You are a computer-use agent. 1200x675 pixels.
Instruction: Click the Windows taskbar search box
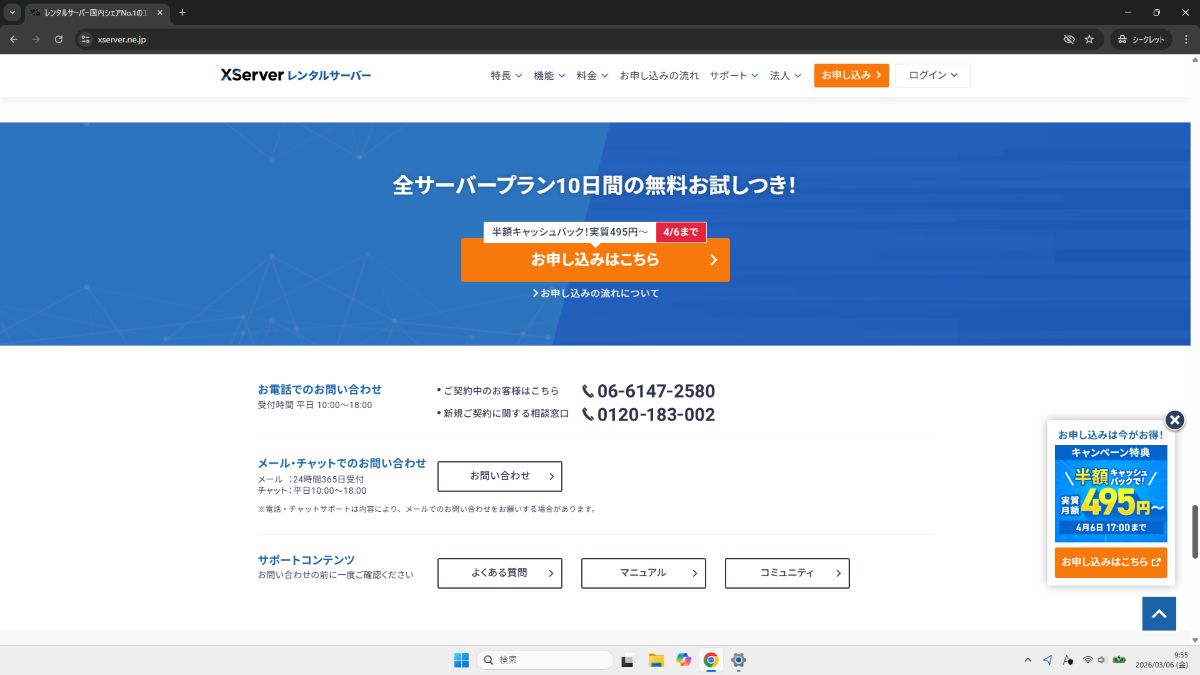point(545,660)
